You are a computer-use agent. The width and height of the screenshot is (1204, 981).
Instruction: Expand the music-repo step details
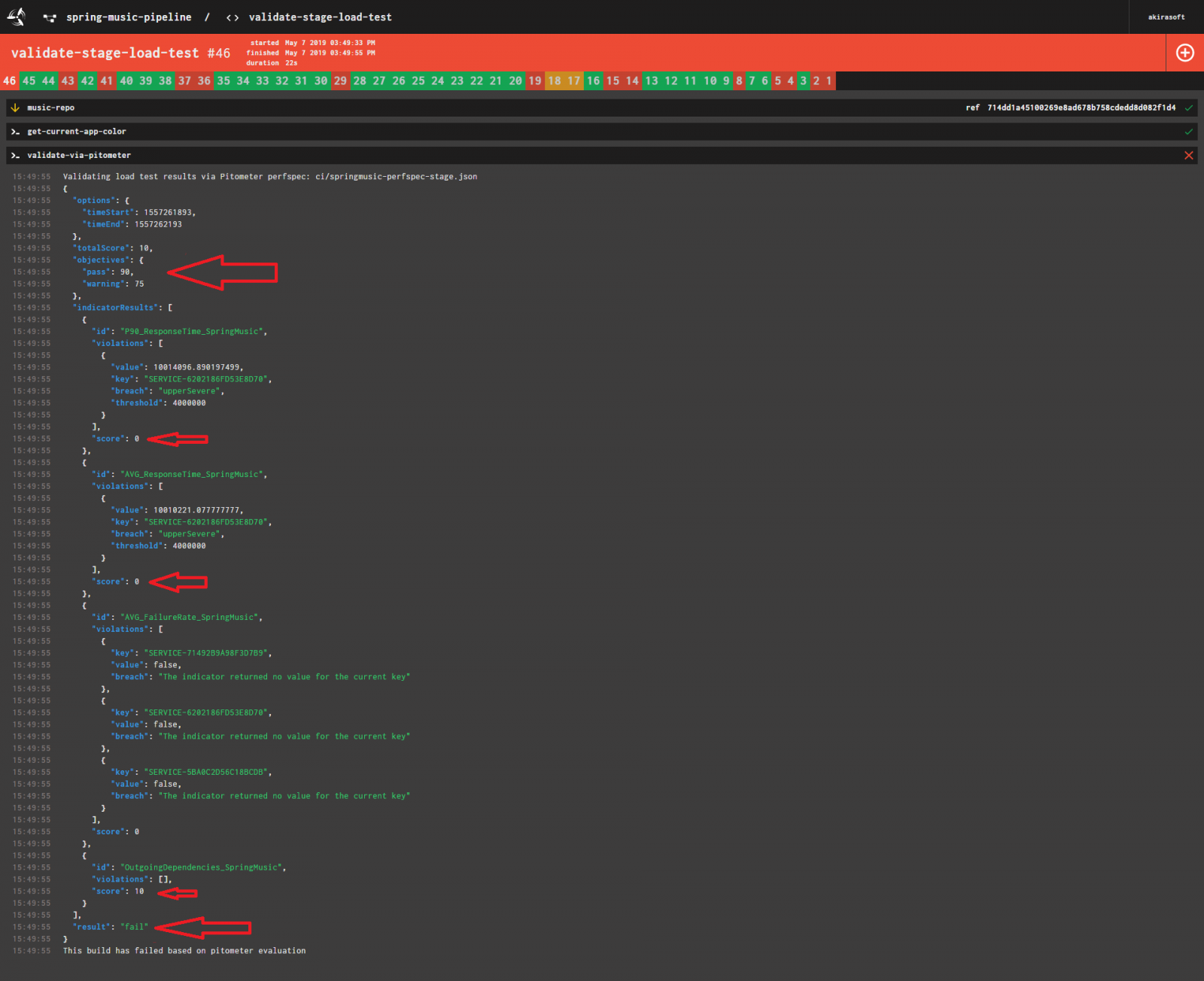[47, 107]
